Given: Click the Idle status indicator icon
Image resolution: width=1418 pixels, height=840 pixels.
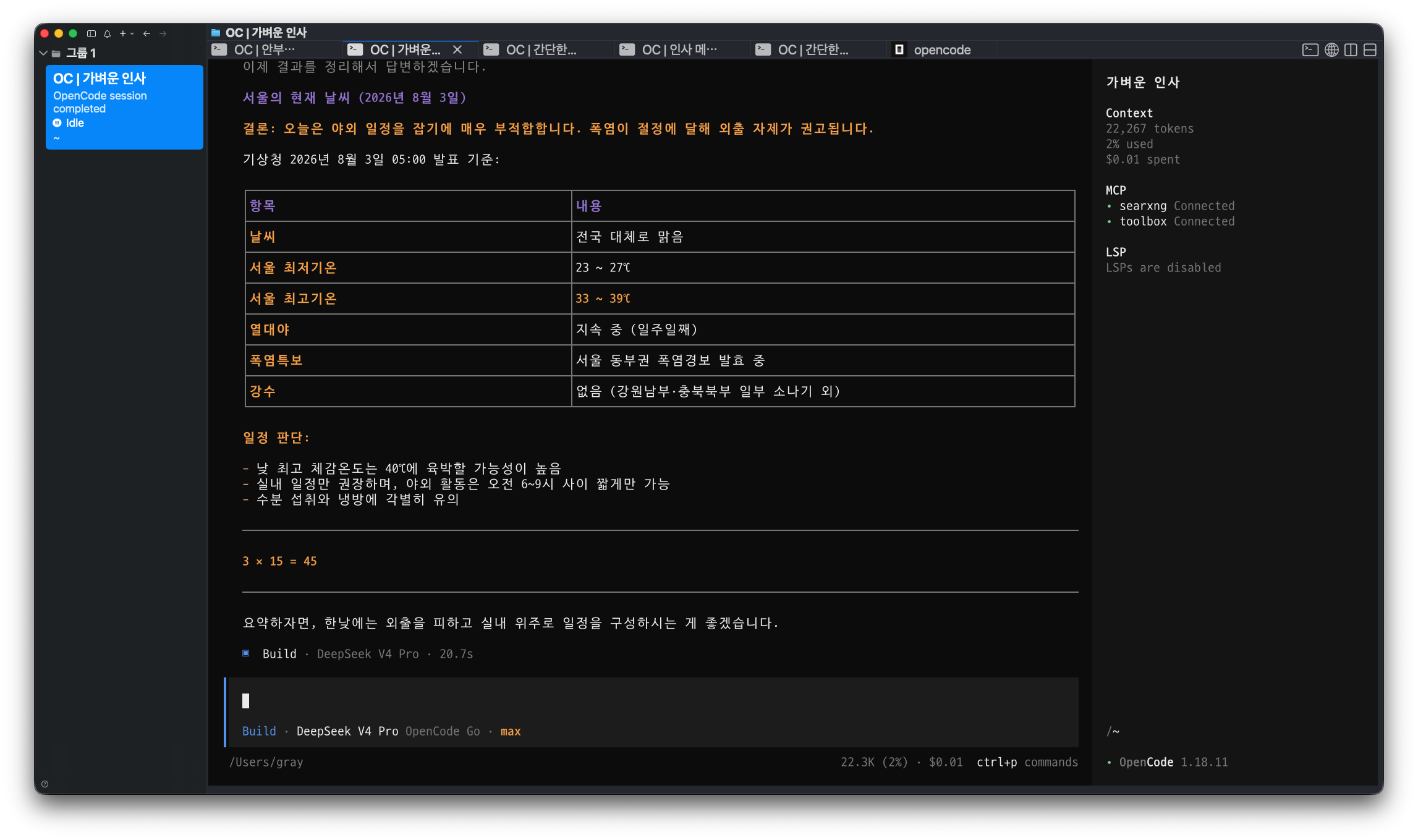Looking at the screenshot, I should point(57,123).
